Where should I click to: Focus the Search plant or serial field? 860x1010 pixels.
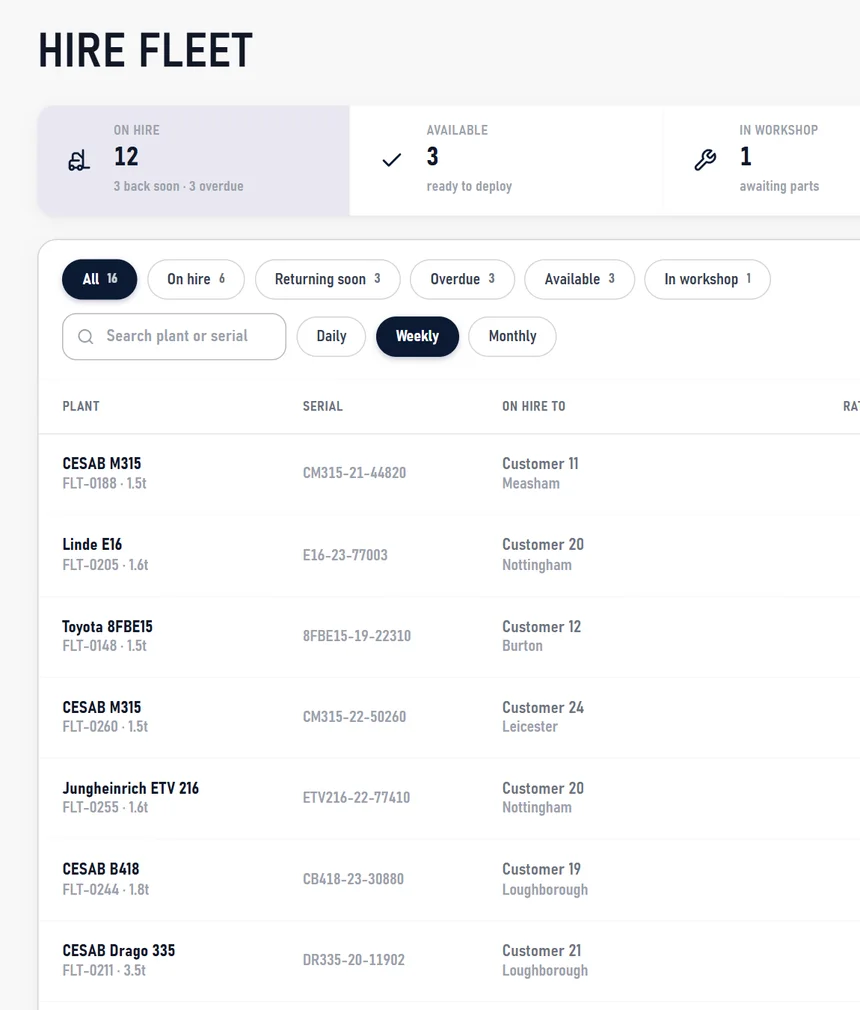(x=174, y=336)
